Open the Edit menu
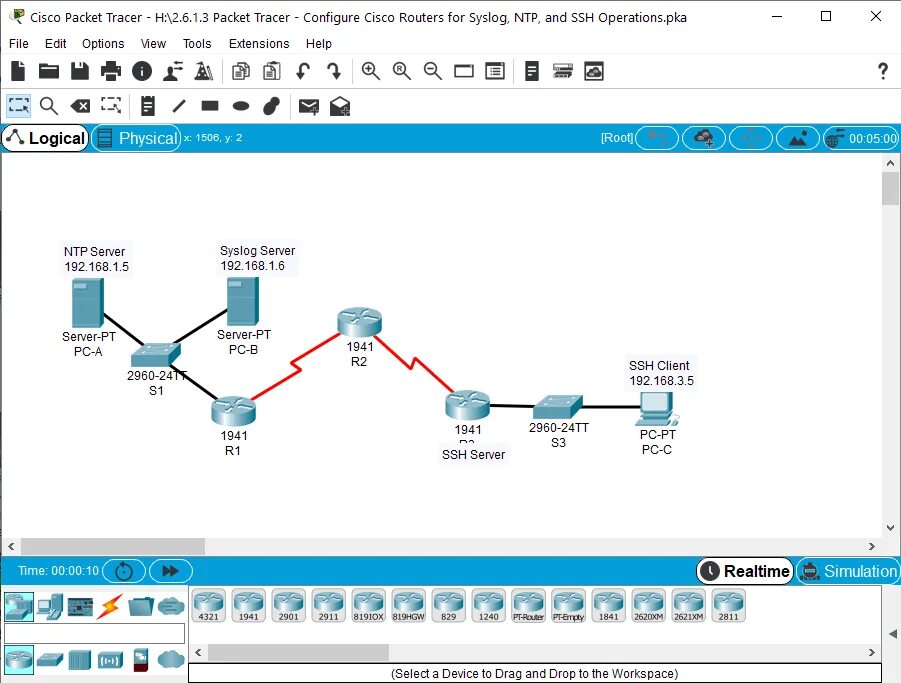Image resolution: width=901 pixels, height=683 pixels. point(56,44)
